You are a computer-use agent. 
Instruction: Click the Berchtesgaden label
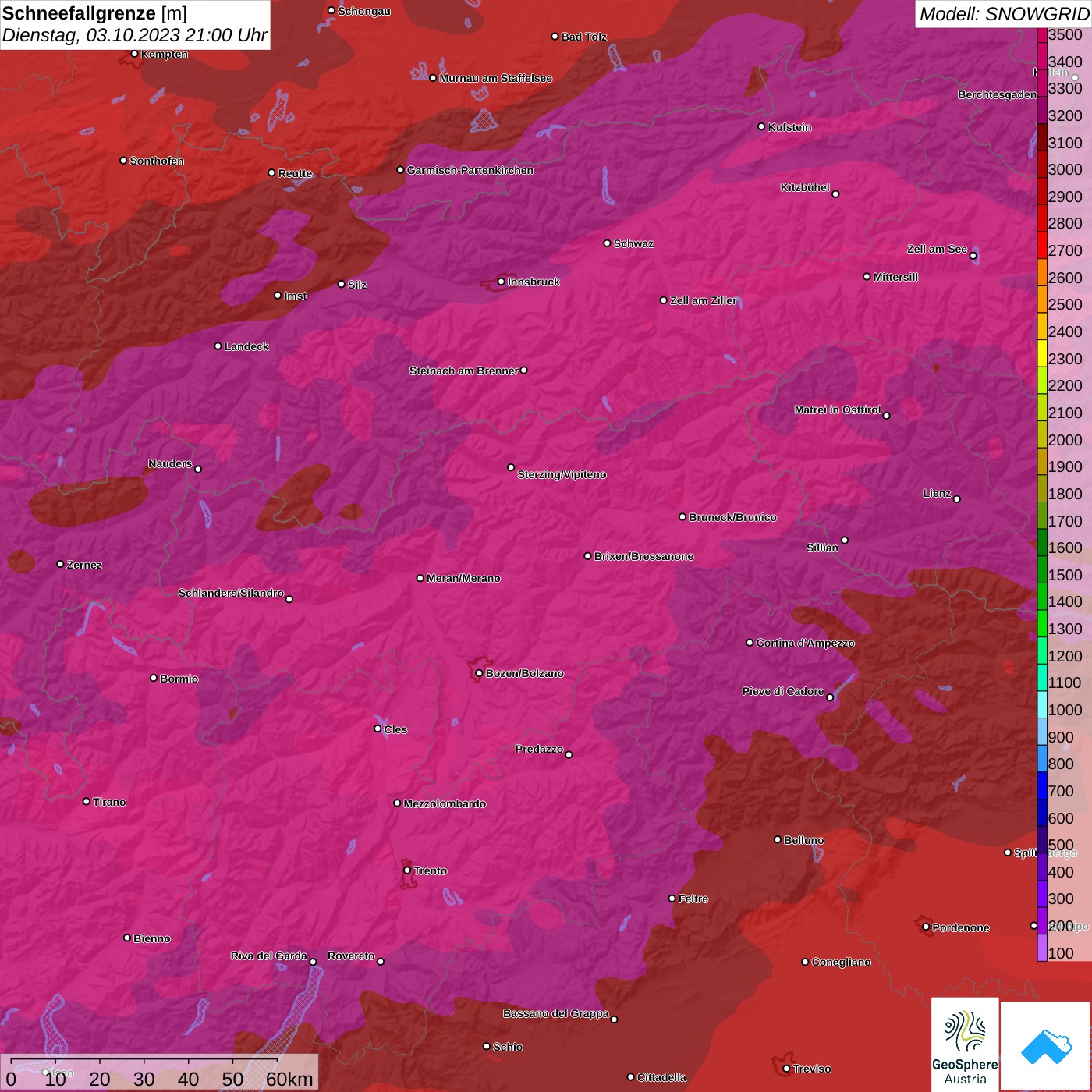coord(997,94)
